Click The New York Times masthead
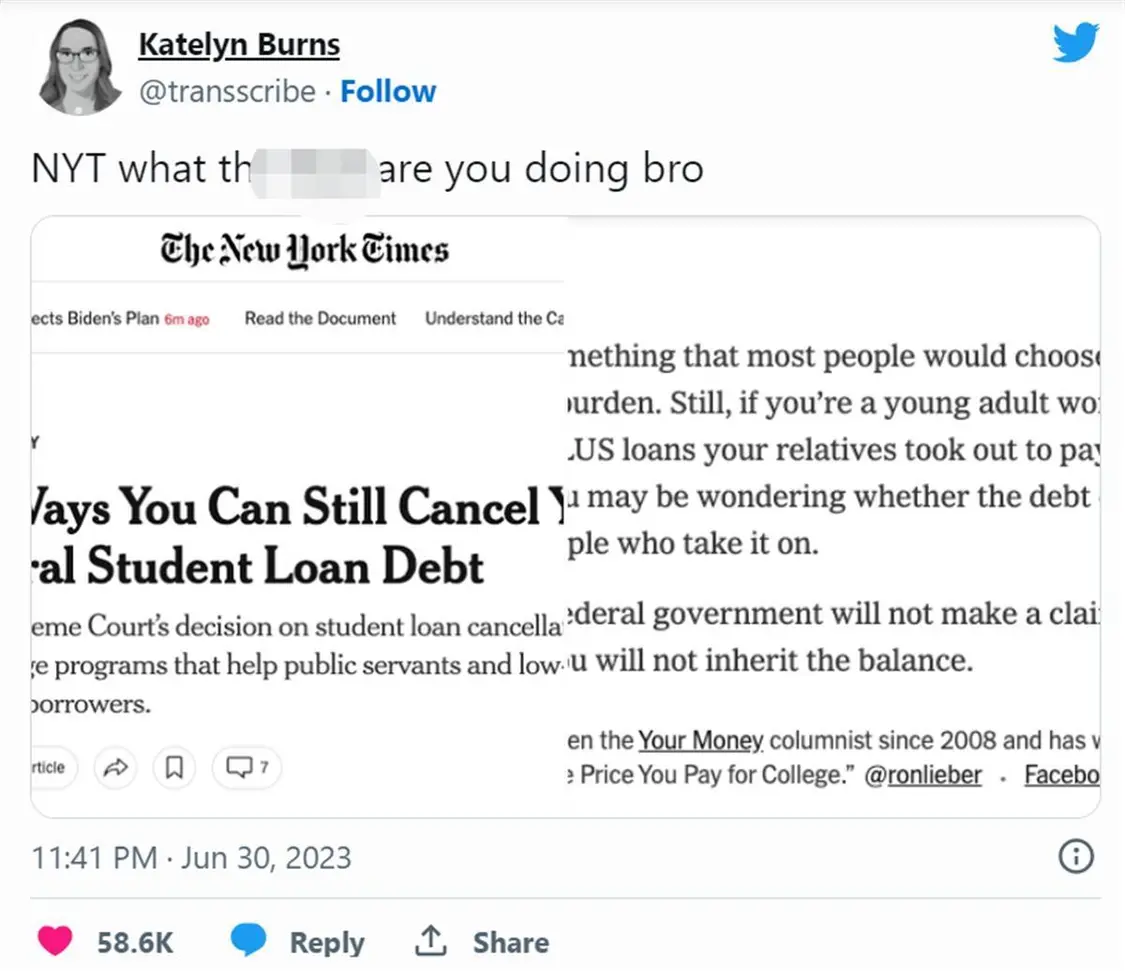 304,250
